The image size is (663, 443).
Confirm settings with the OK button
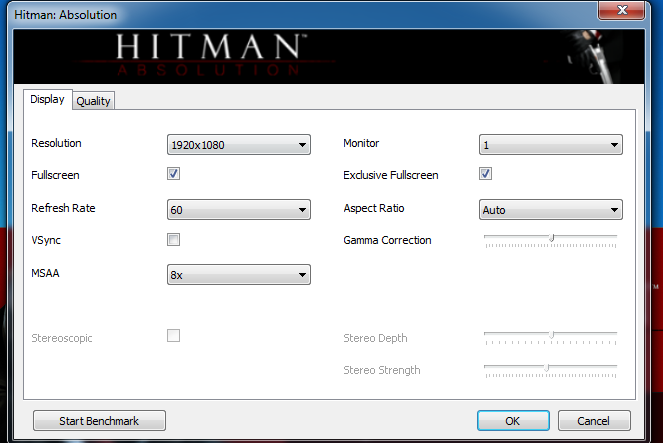point(513,421)
